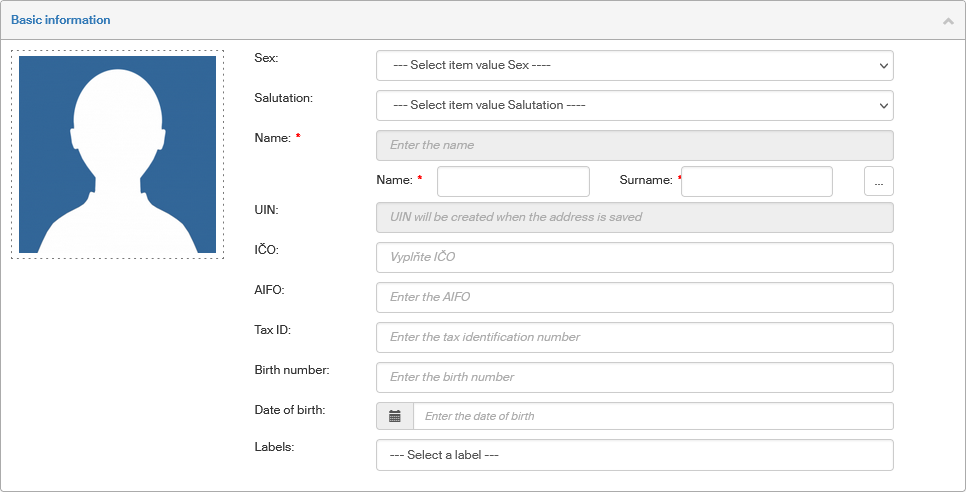Viewport: 966px width, 492px height.
Task: Open the Salutation dropdown list
Action: [634, 105]
